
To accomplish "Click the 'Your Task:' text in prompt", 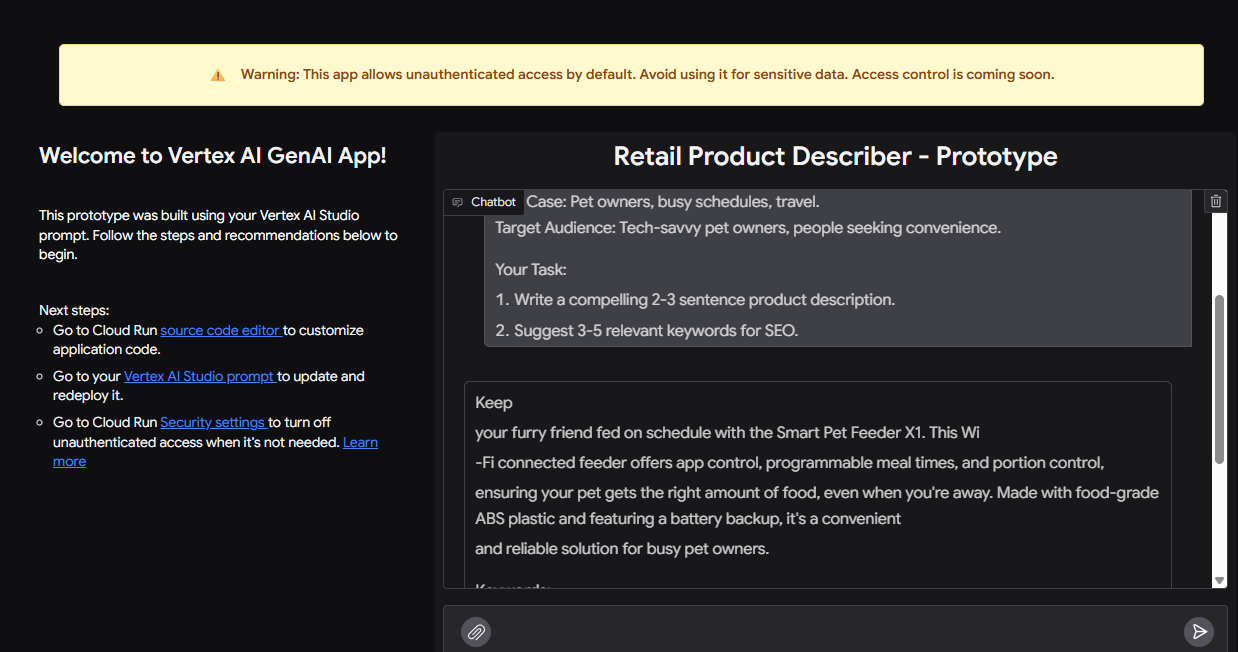I will coord(531,269).
